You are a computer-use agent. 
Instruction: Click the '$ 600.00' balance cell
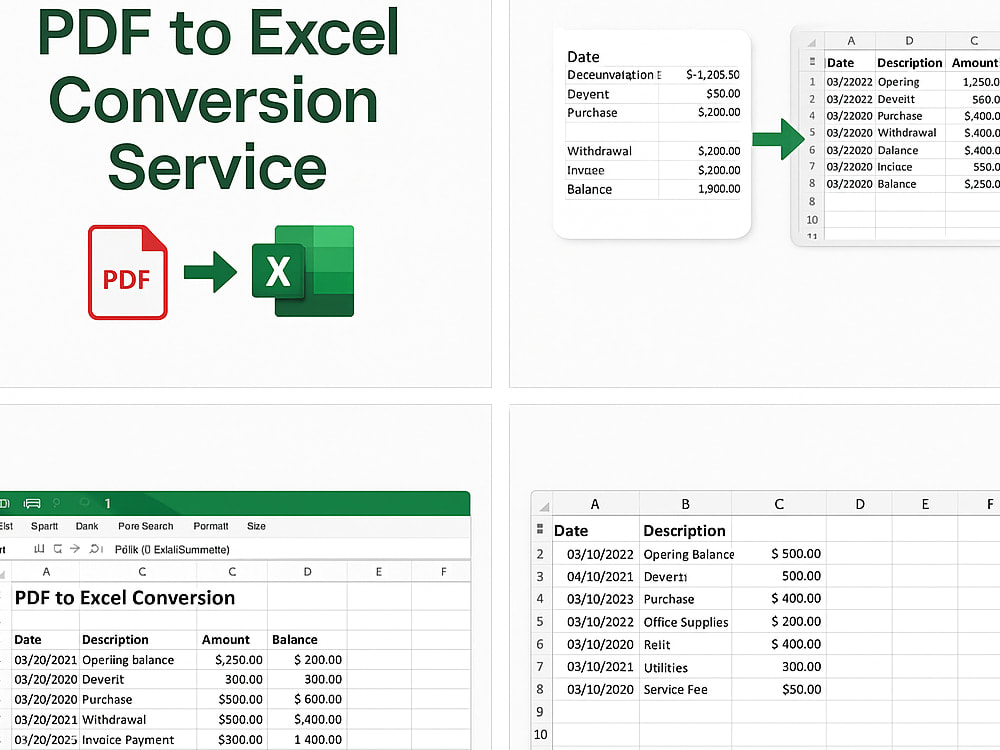[x=318, y=700]
